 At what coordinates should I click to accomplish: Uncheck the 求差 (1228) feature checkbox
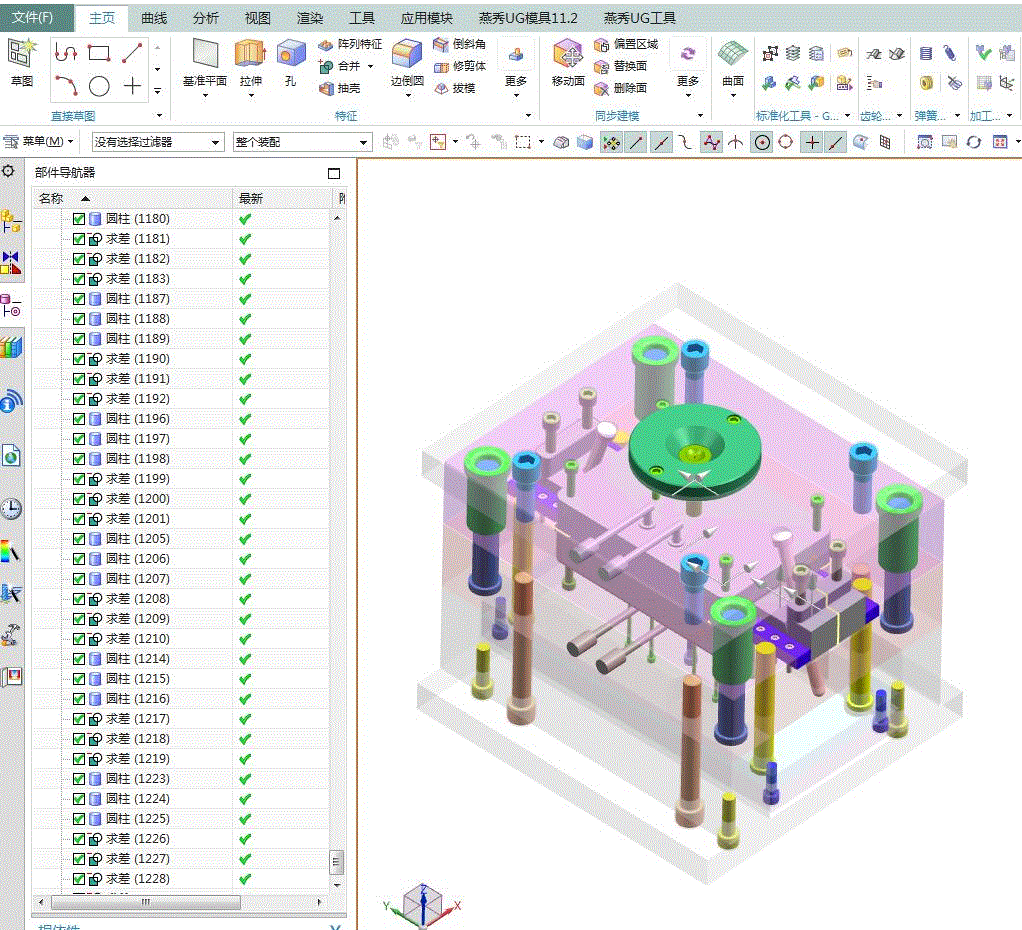(x=79, y=879)
